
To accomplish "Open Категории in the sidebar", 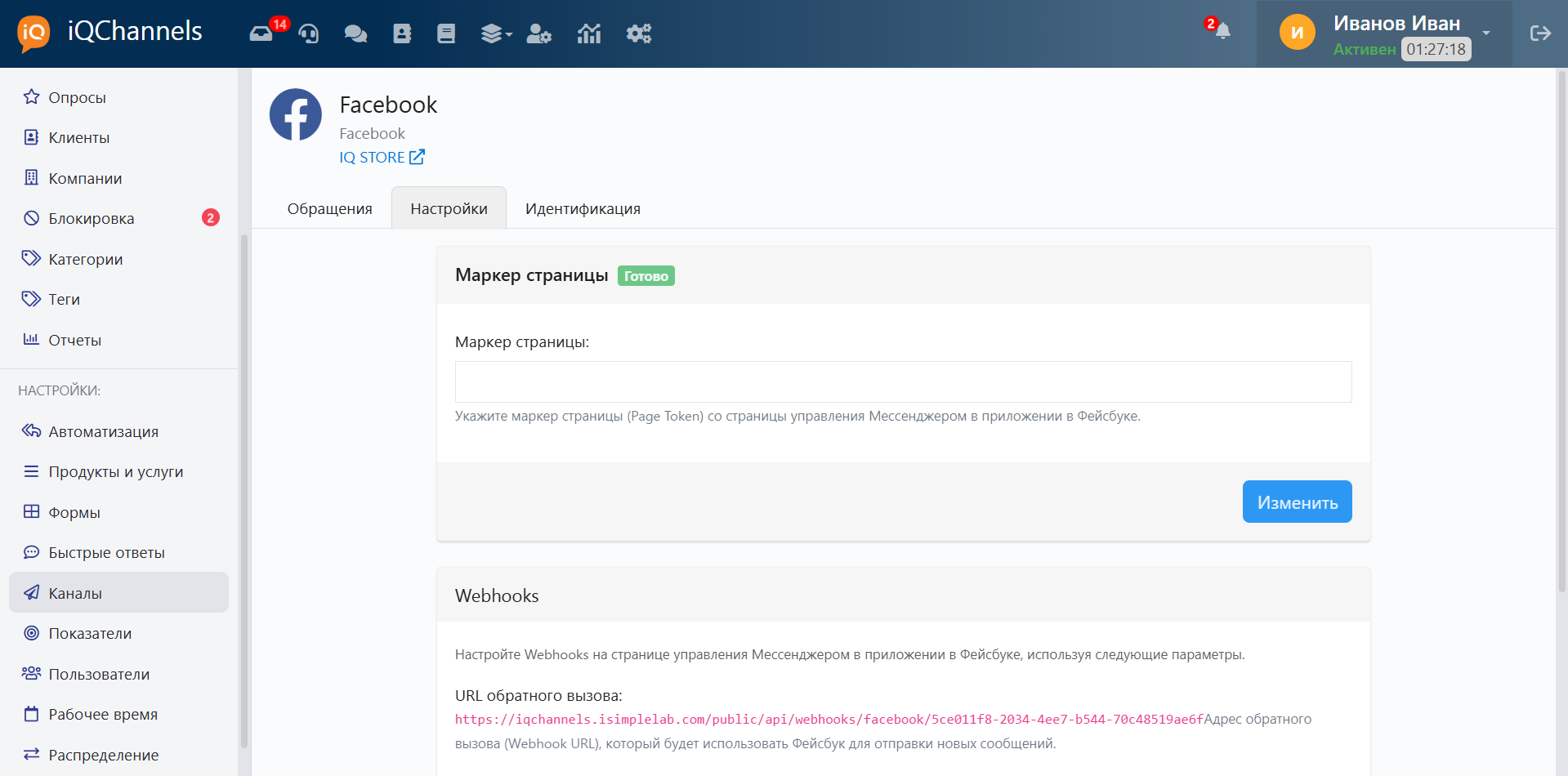I will tap(118, 259).
